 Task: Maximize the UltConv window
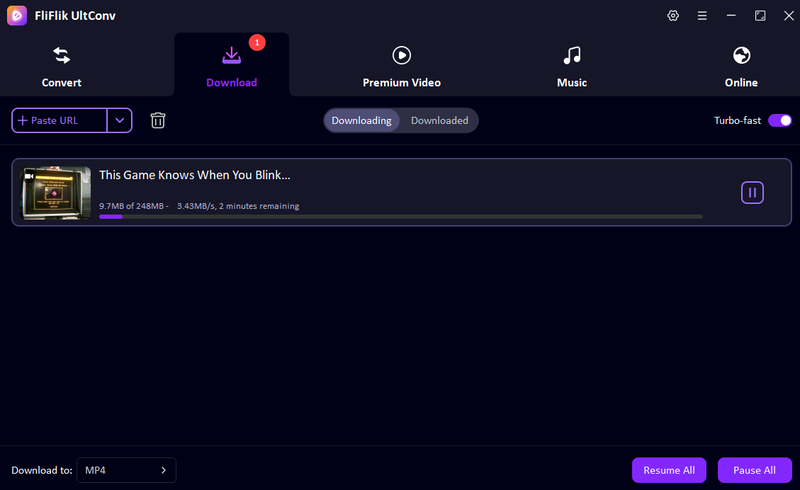click(x=760, y=16)
